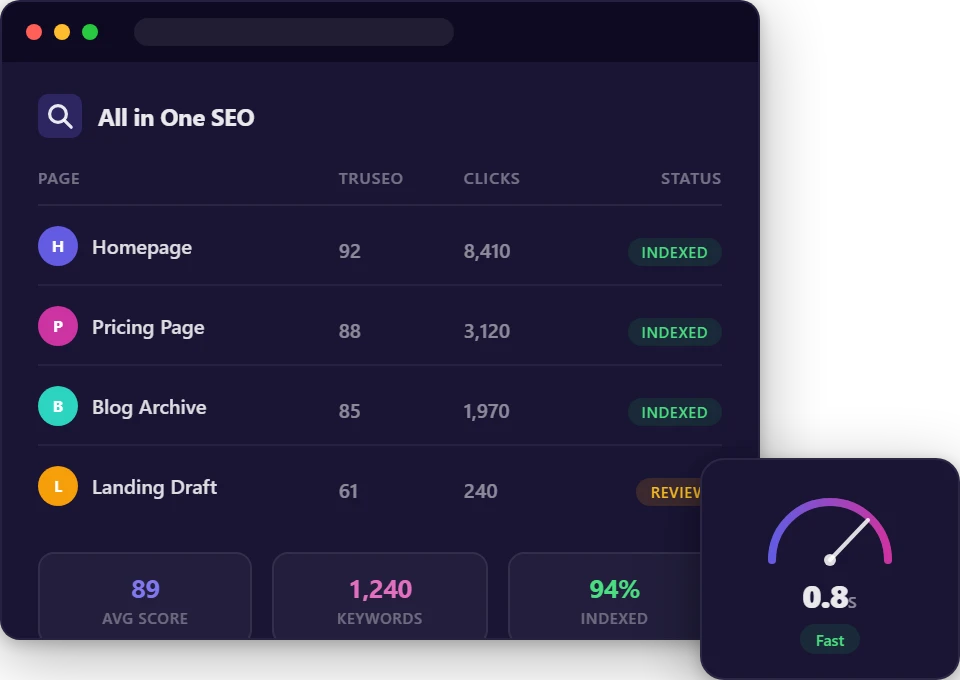
Task: Click the Fast speed badge
Action: pyautogui.click(x=830, y=640)
